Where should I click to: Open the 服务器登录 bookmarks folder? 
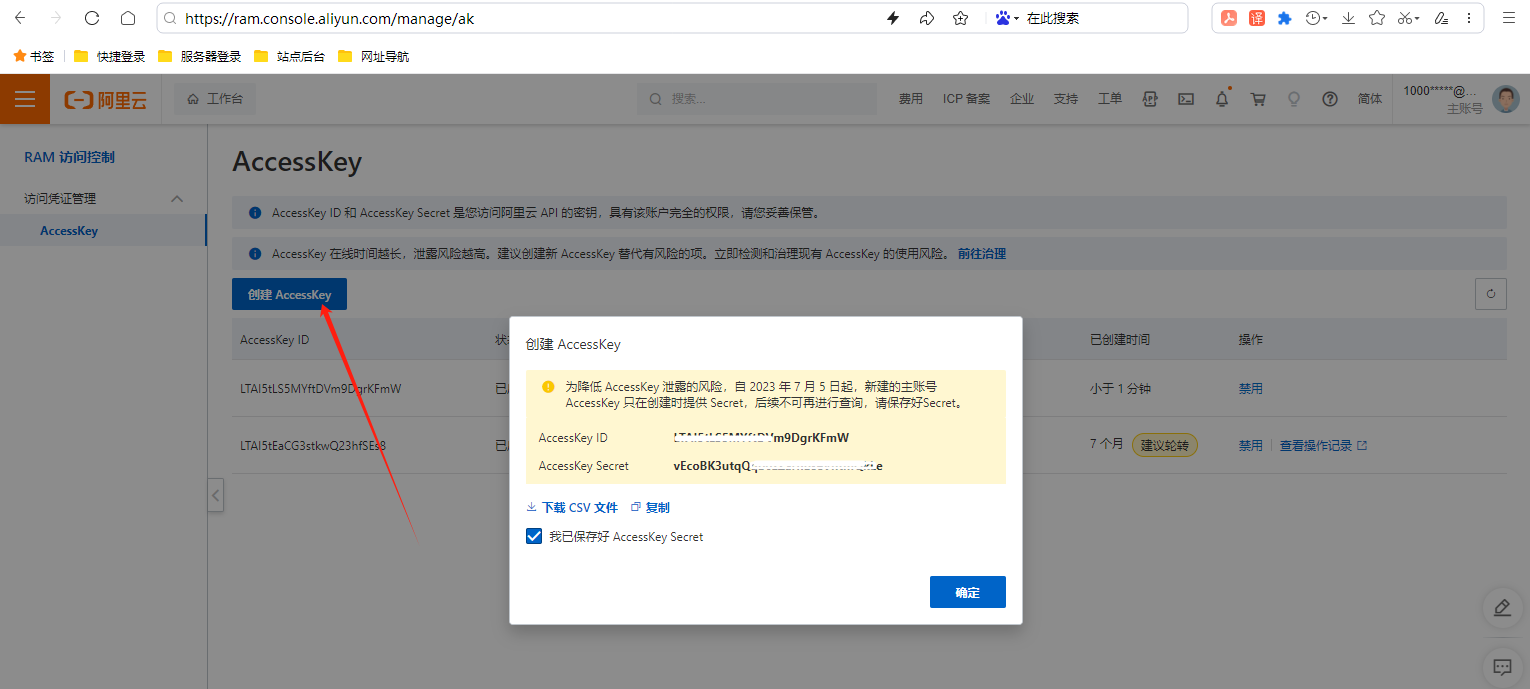click(199, 56)
